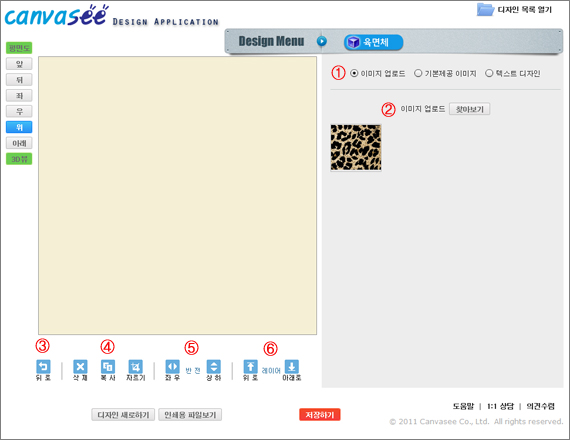Flip horizontally with the 좌우 icon
The width and height of the screenshot is (570, 440).
(172, 366)
